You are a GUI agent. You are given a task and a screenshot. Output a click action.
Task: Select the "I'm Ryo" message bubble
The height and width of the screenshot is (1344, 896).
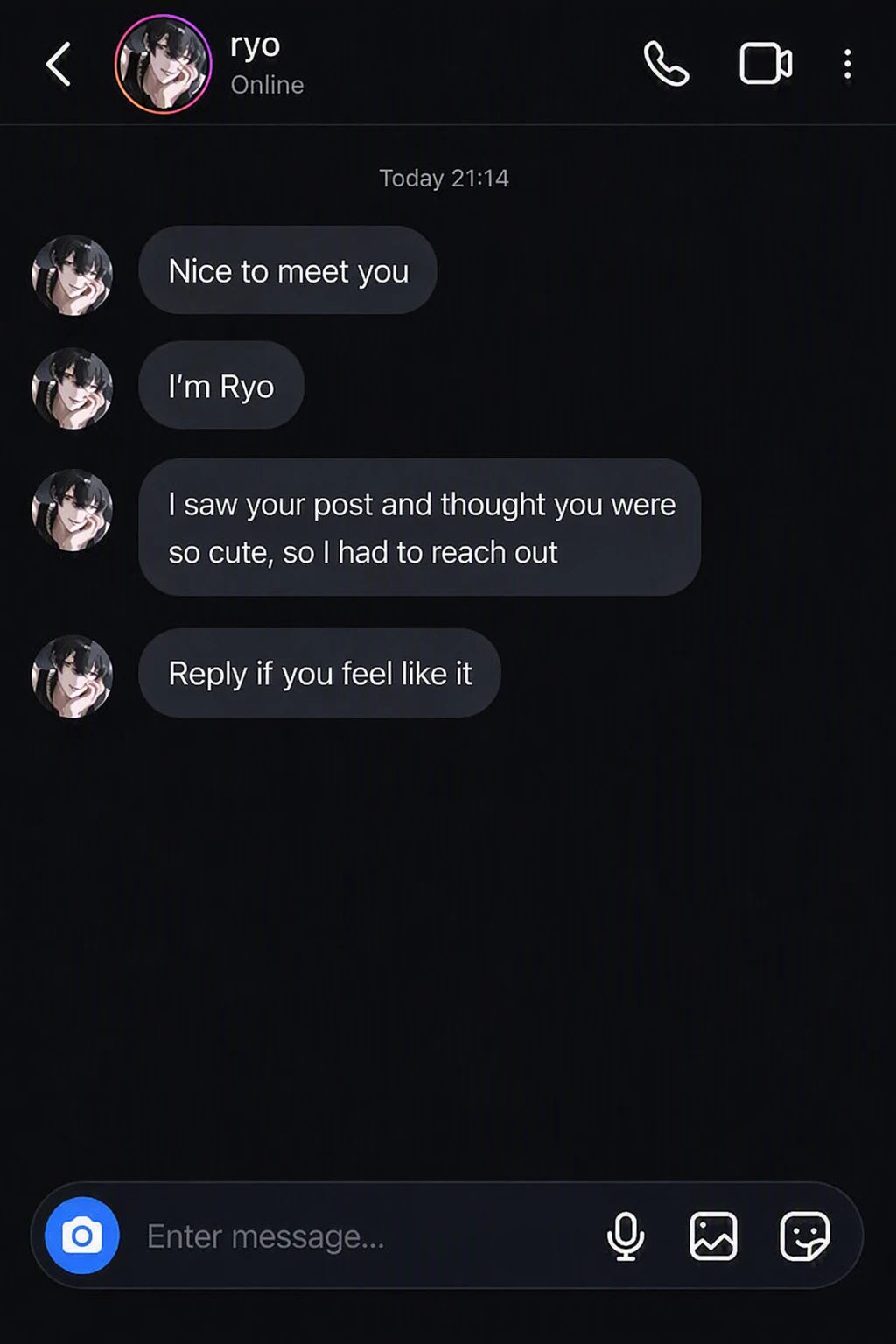tap(221, 386)
